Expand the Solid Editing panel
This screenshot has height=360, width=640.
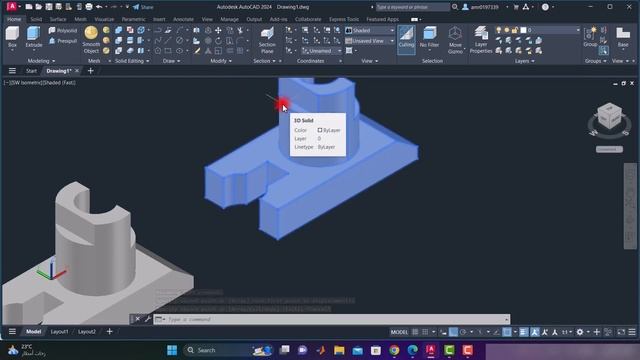pyautogui.click(x=132, y=61)
